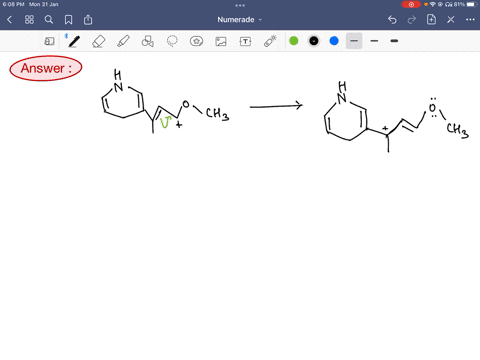Select the Laser pointer tool
The height and width of the screenshot is (360, 480).
pos(270,41)
